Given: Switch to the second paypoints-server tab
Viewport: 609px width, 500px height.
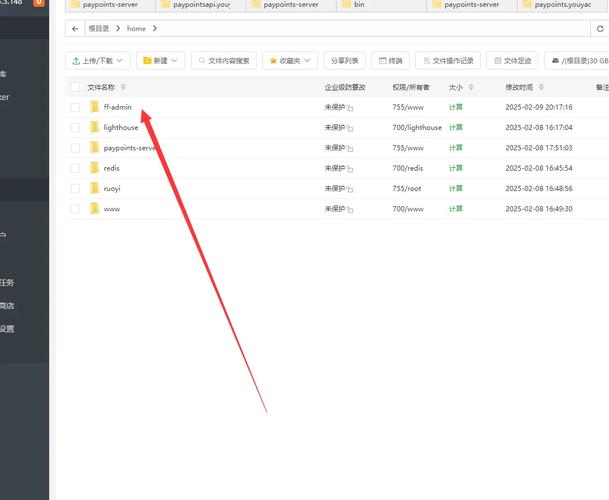Looking at the screenshot, I should coord(291,5).
